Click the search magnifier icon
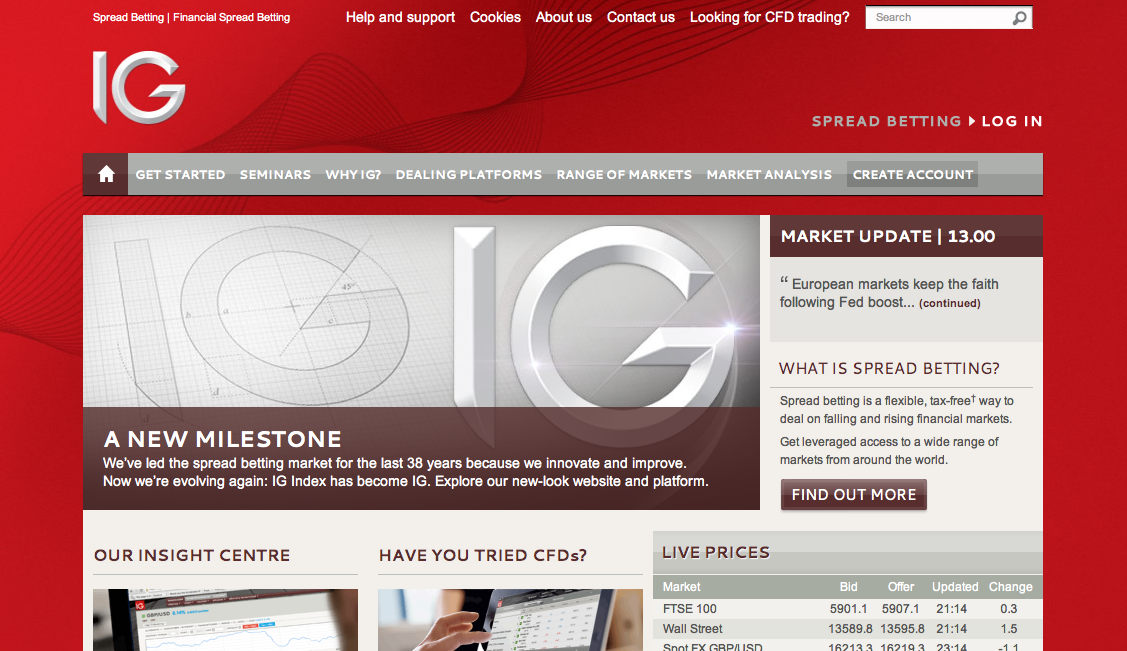This screenshot has width=1127, height=651. coord(1019,18)
